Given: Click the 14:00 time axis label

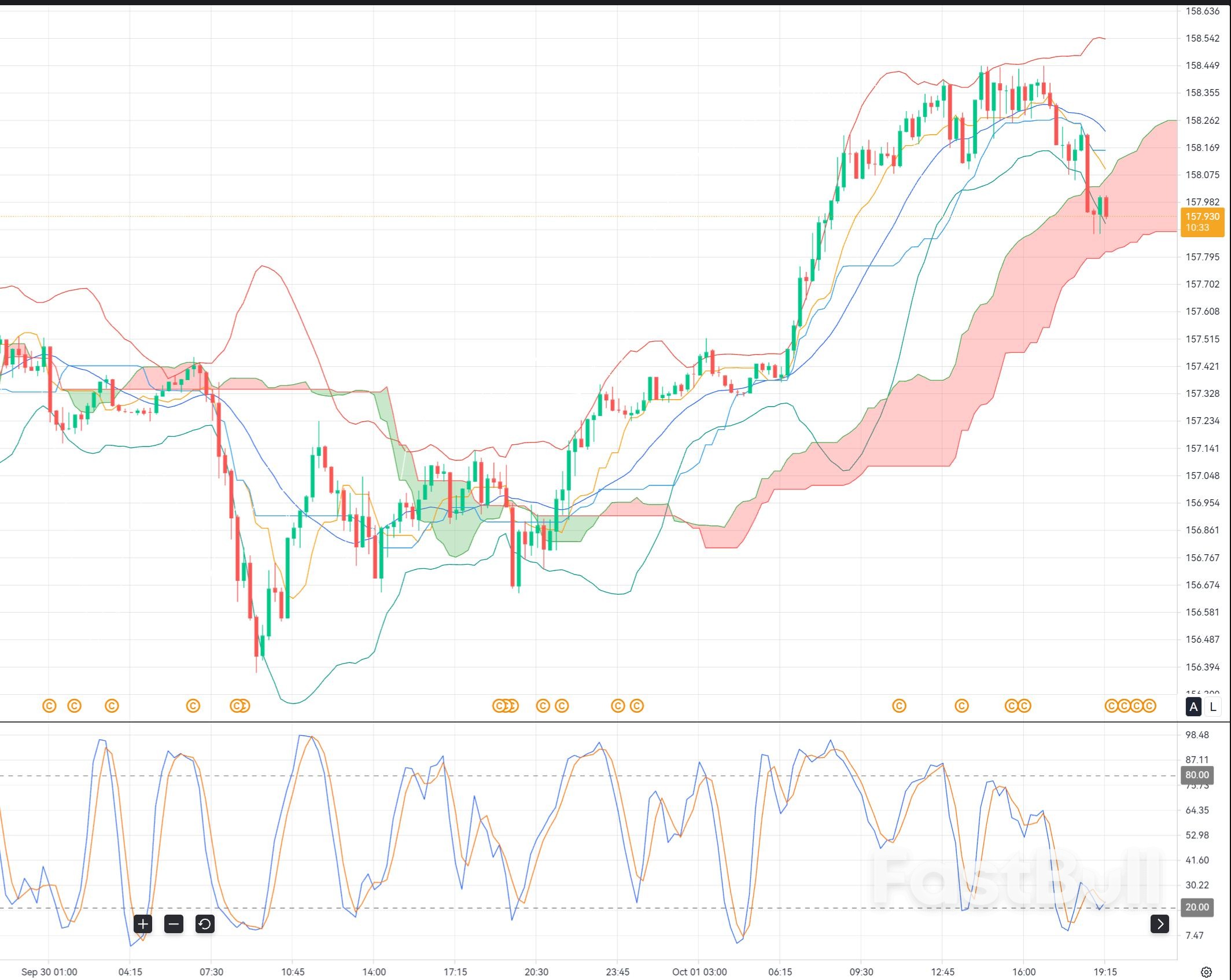Looking at the screenshot, I should point(374,972).
